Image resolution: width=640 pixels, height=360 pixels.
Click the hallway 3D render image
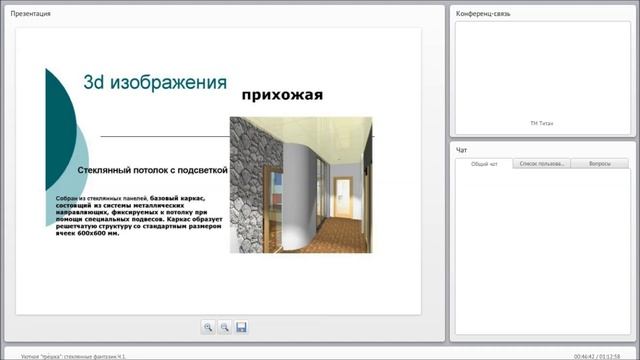point(301,185)
